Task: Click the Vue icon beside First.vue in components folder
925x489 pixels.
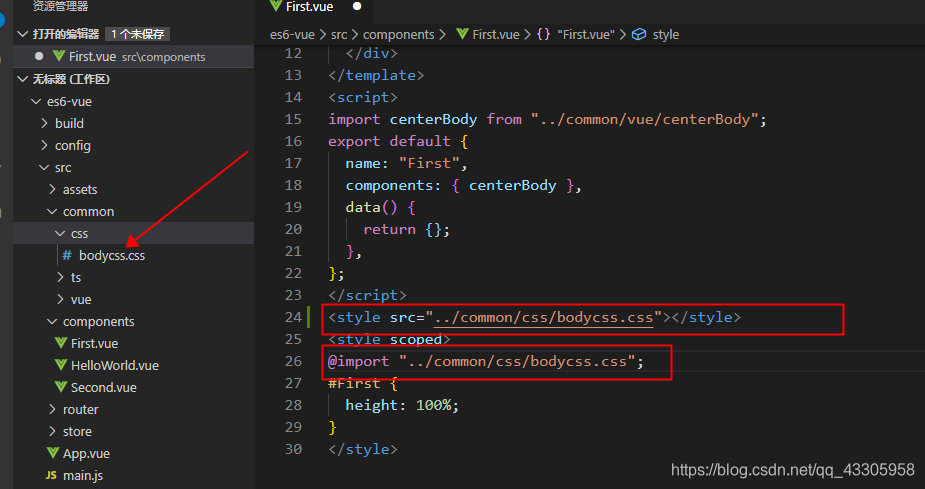Action: click(x=61, y=343)
